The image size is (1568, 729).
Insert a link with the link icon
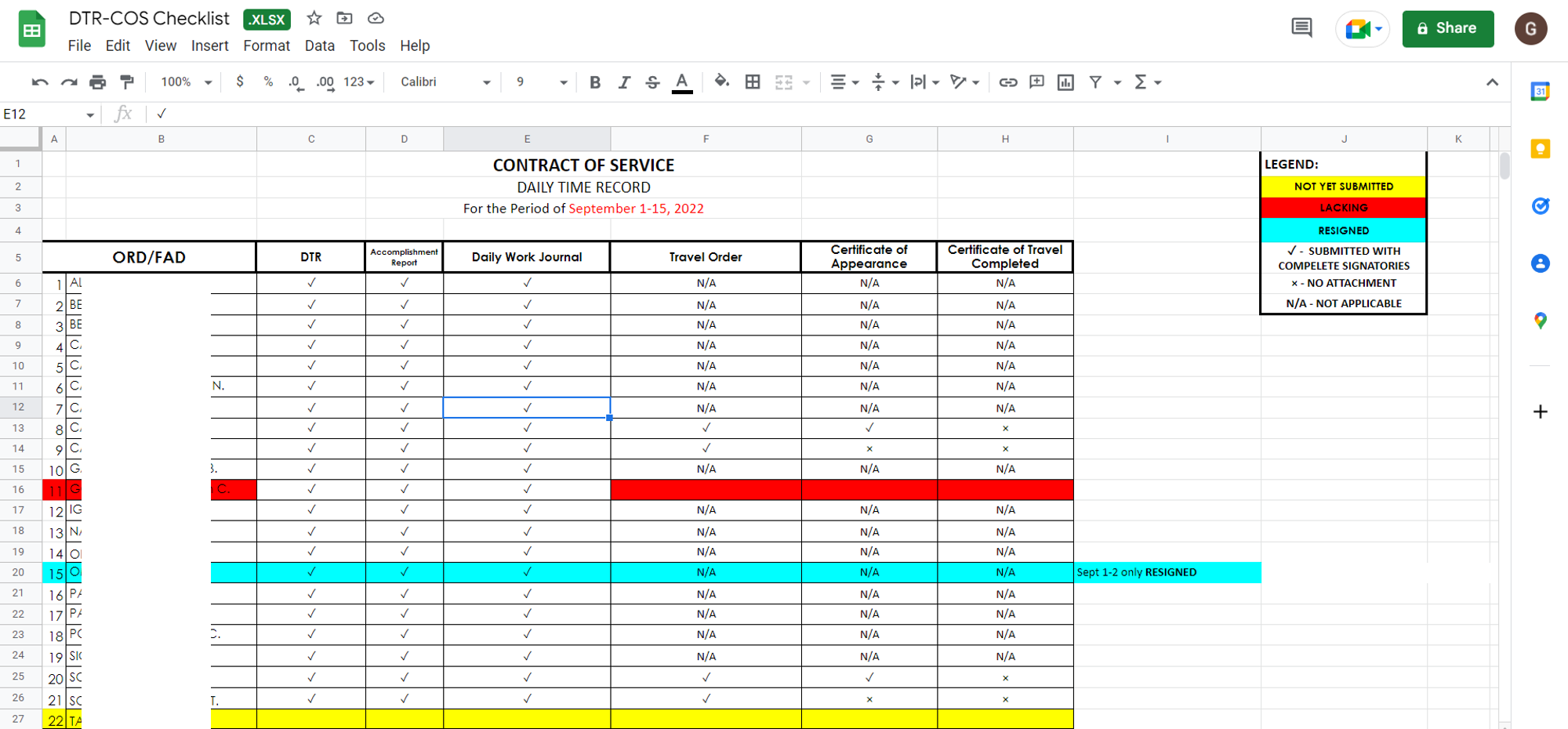coord(1008,82)
